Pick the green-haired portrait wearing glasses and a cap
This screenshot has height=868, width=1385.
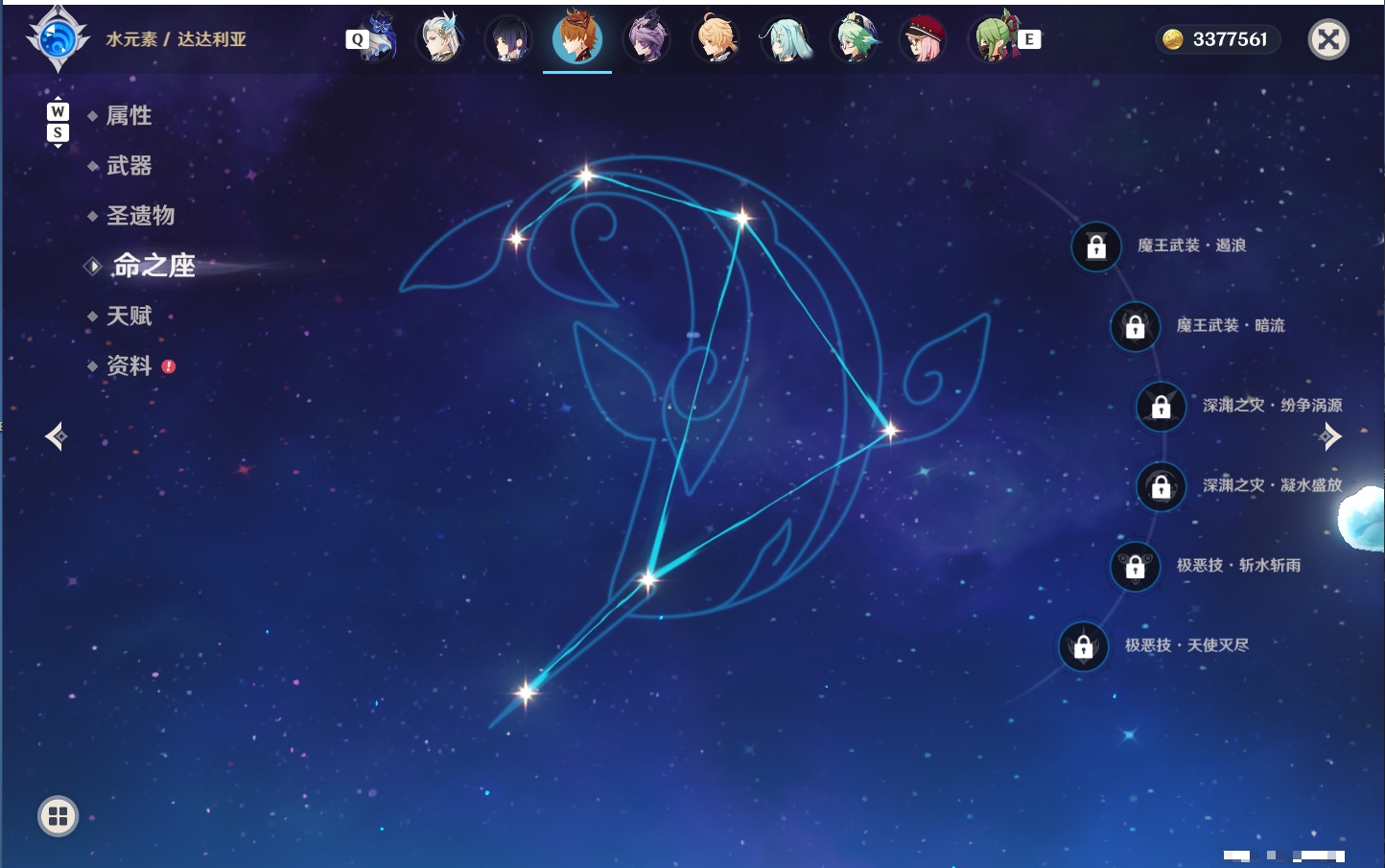pyautogui.click(x=855, y=38)
